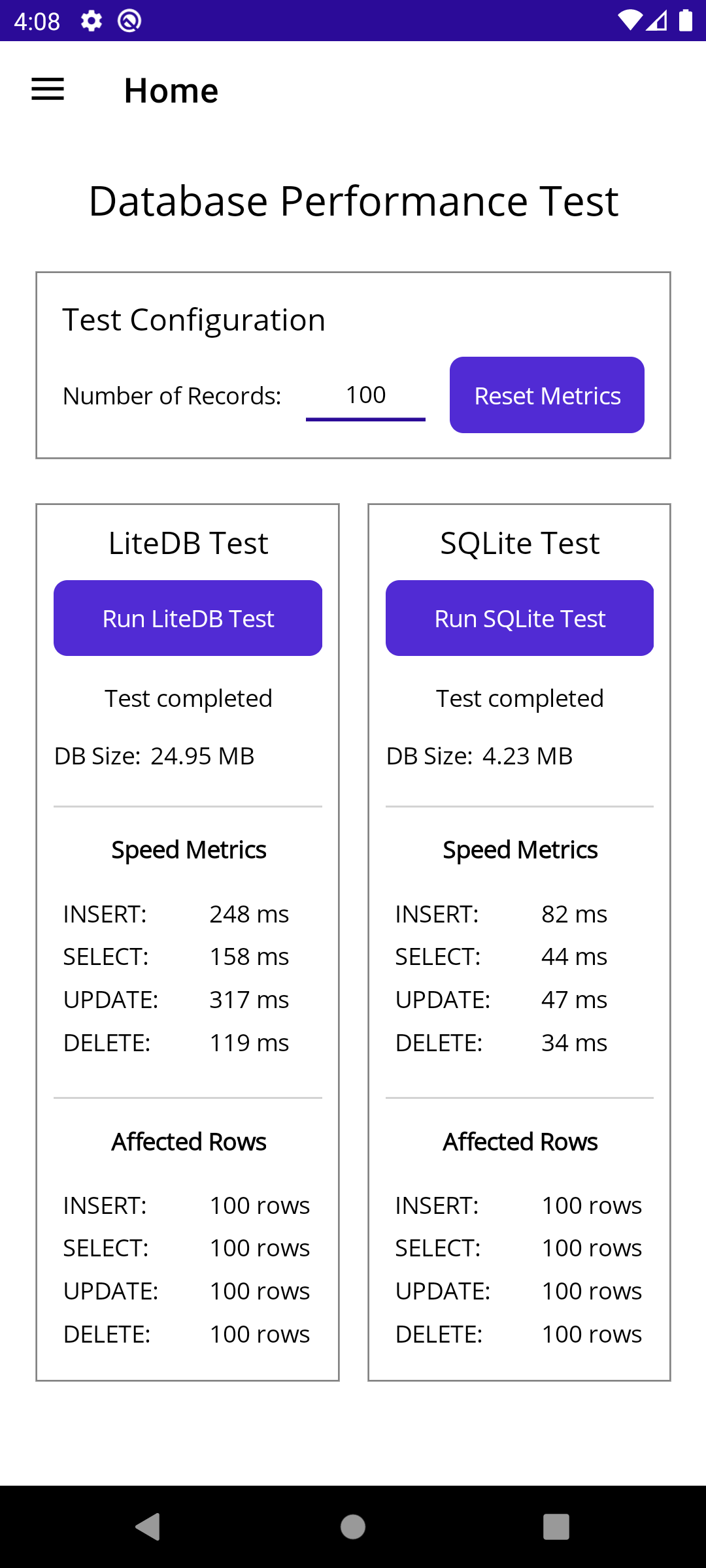Open the recent apps square button

click(x=556, y=1527)
